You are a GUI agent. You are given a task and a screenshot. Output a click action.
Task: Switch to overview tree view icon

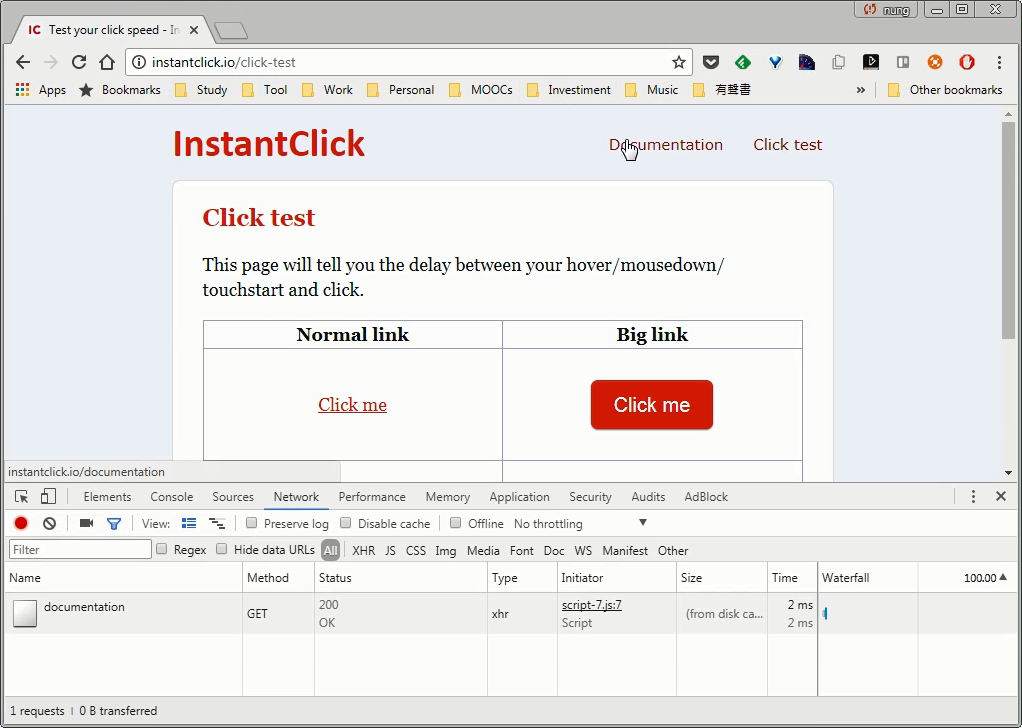pyautogui.click(x=217, y=523)
